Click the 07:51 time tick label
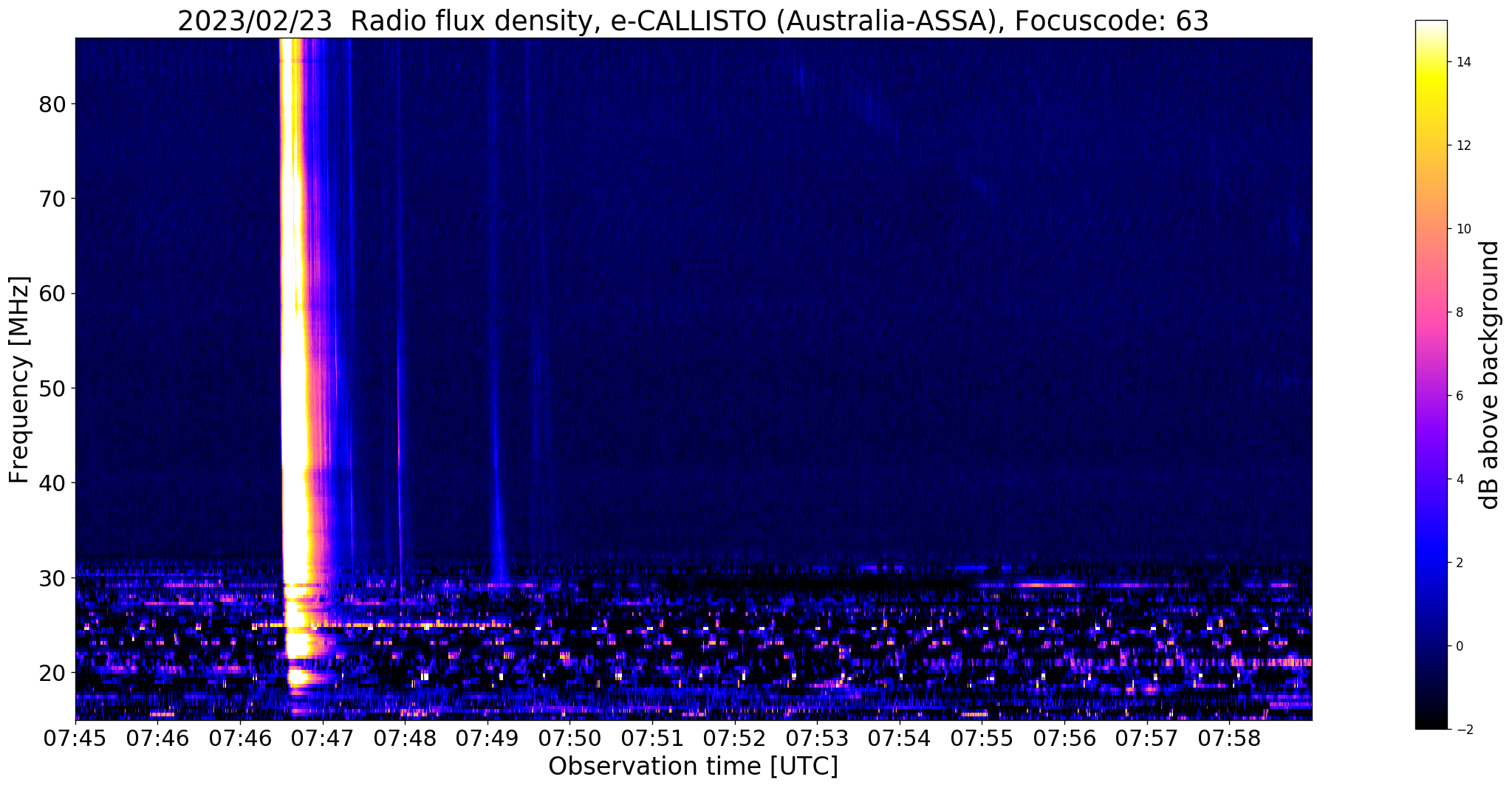 click(652, 739)
